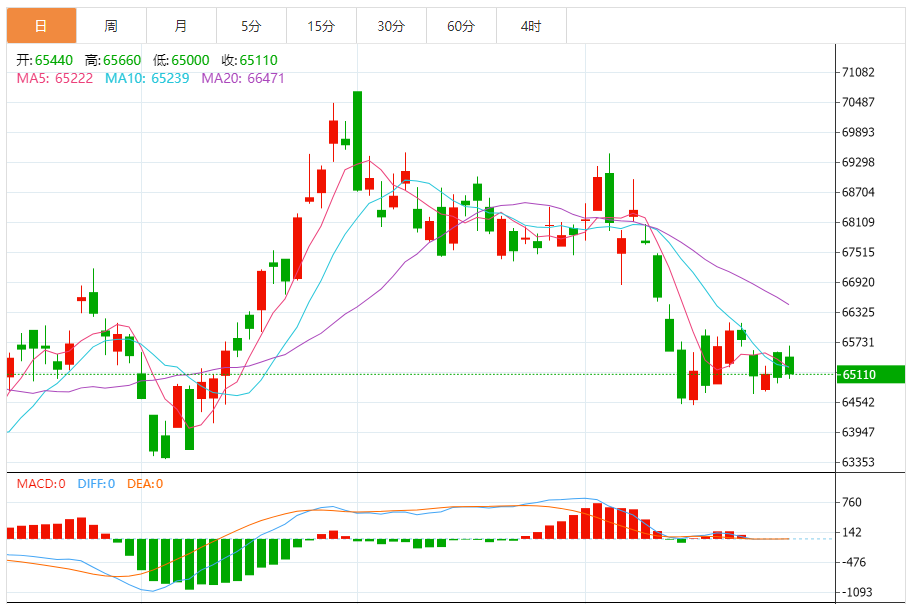Open the 60分 timeframe tab
This screenshot has width=910, height=604.
point(461,26)
